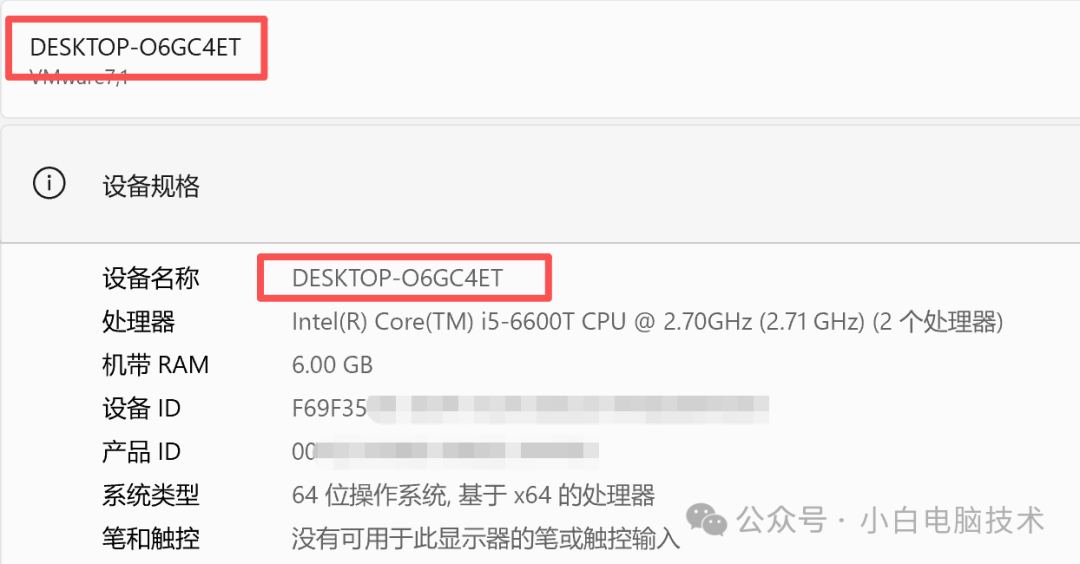Click the info icon beside 设备规格
This screenshot has height=564, width=1080.
click(49, 184)
